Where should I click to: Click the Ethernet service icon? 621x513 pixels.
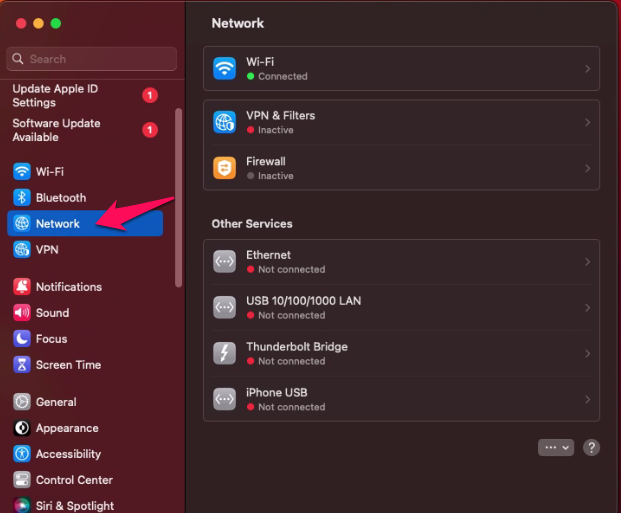pyautogui.click(x=225, y=261)
